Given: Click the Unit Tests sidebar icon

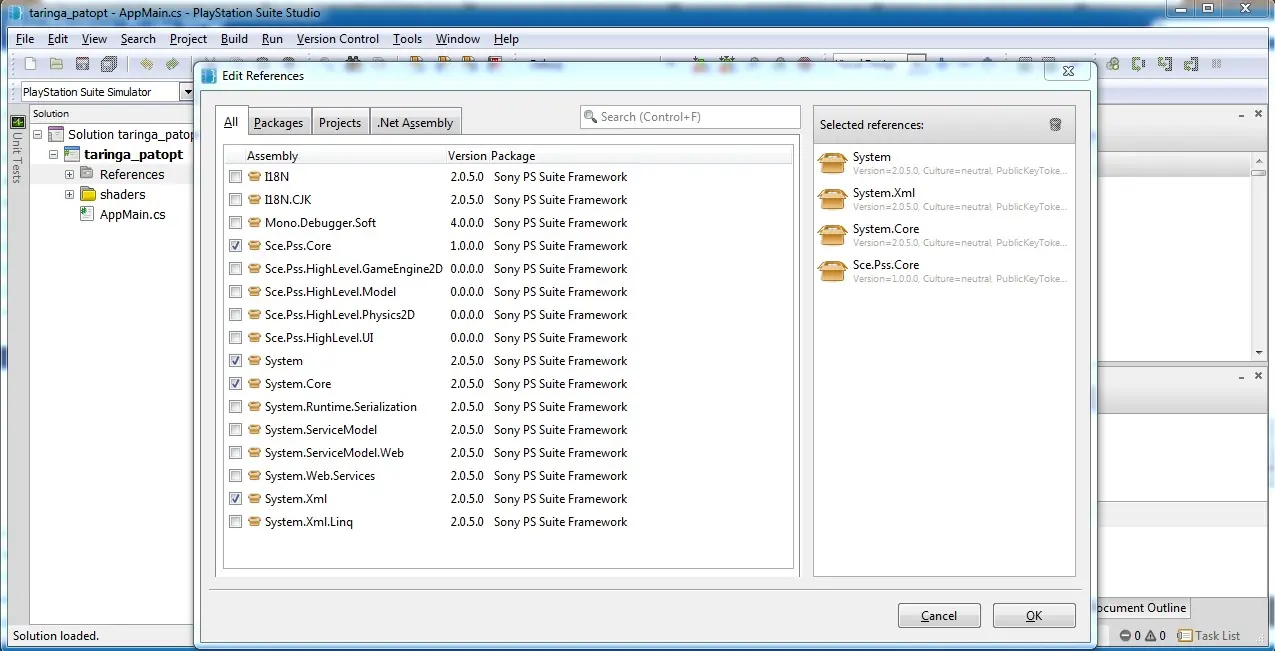Looking at the screenshot, I should [17, 122].
